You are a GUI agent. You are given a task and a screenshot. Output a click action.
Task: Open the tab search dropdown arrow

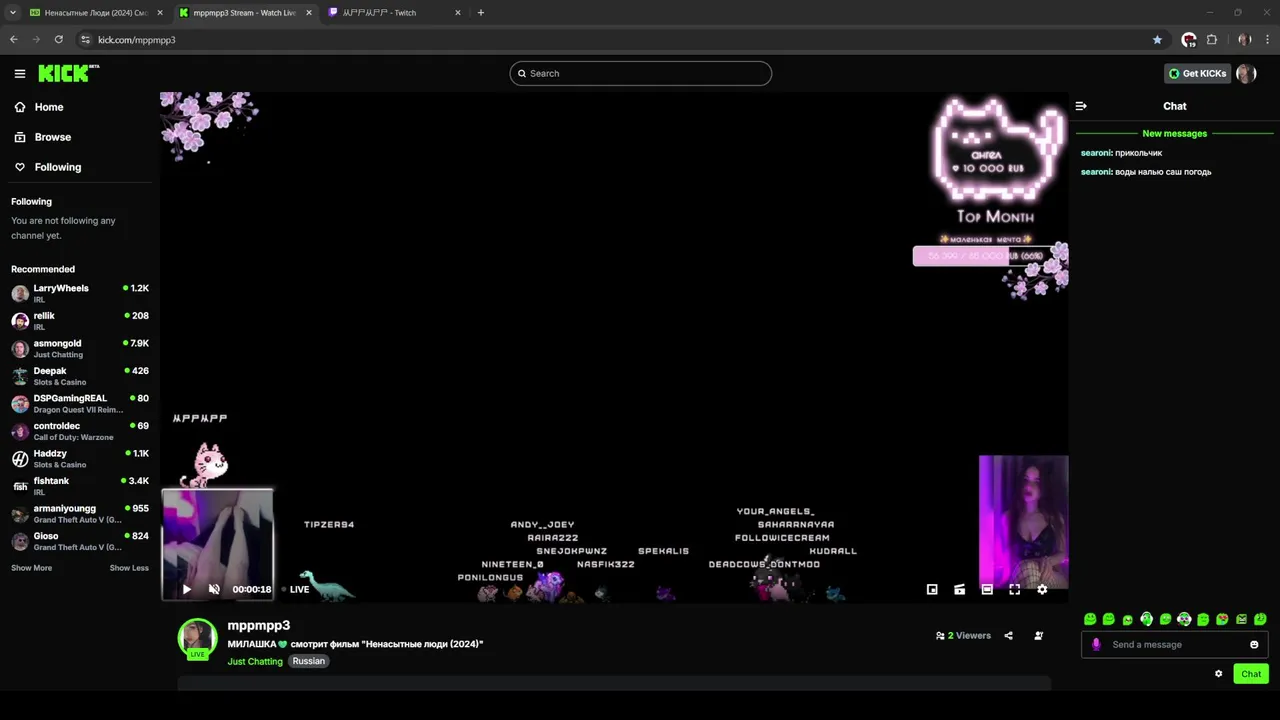[12, 13]
